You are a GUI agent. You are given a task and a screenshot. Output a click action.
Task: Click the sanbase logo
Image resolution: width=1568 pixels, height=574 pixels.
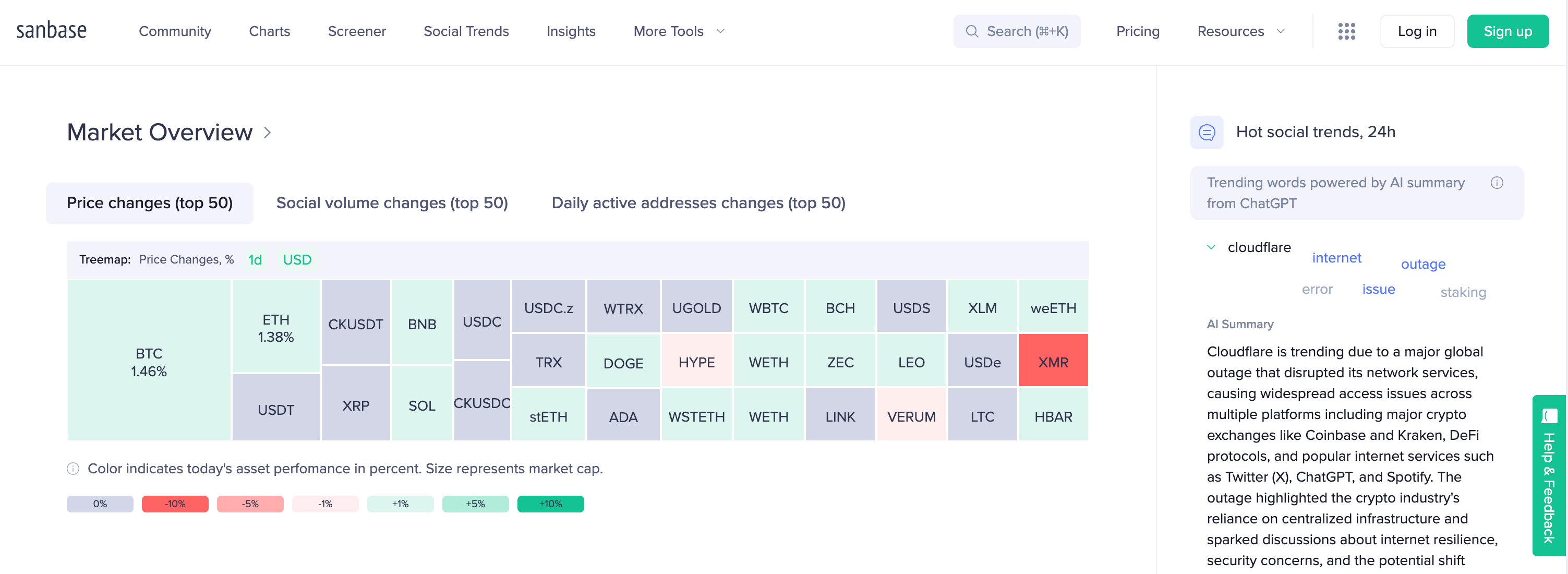click(x=52, y=29)
